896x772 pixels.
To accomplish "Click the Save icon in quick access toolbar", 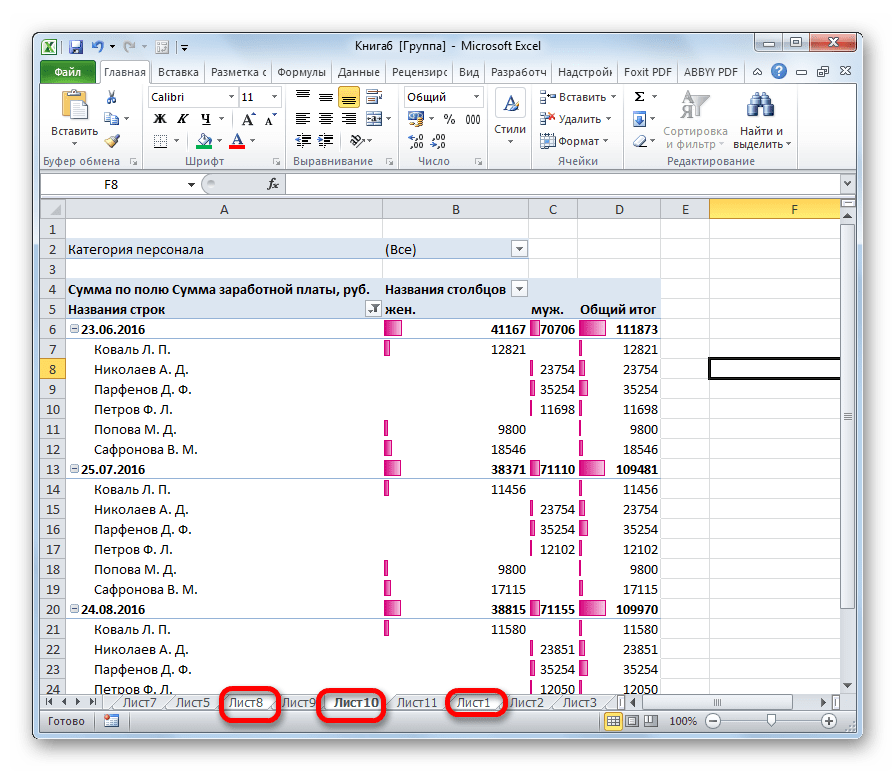I will coord(75,46).
